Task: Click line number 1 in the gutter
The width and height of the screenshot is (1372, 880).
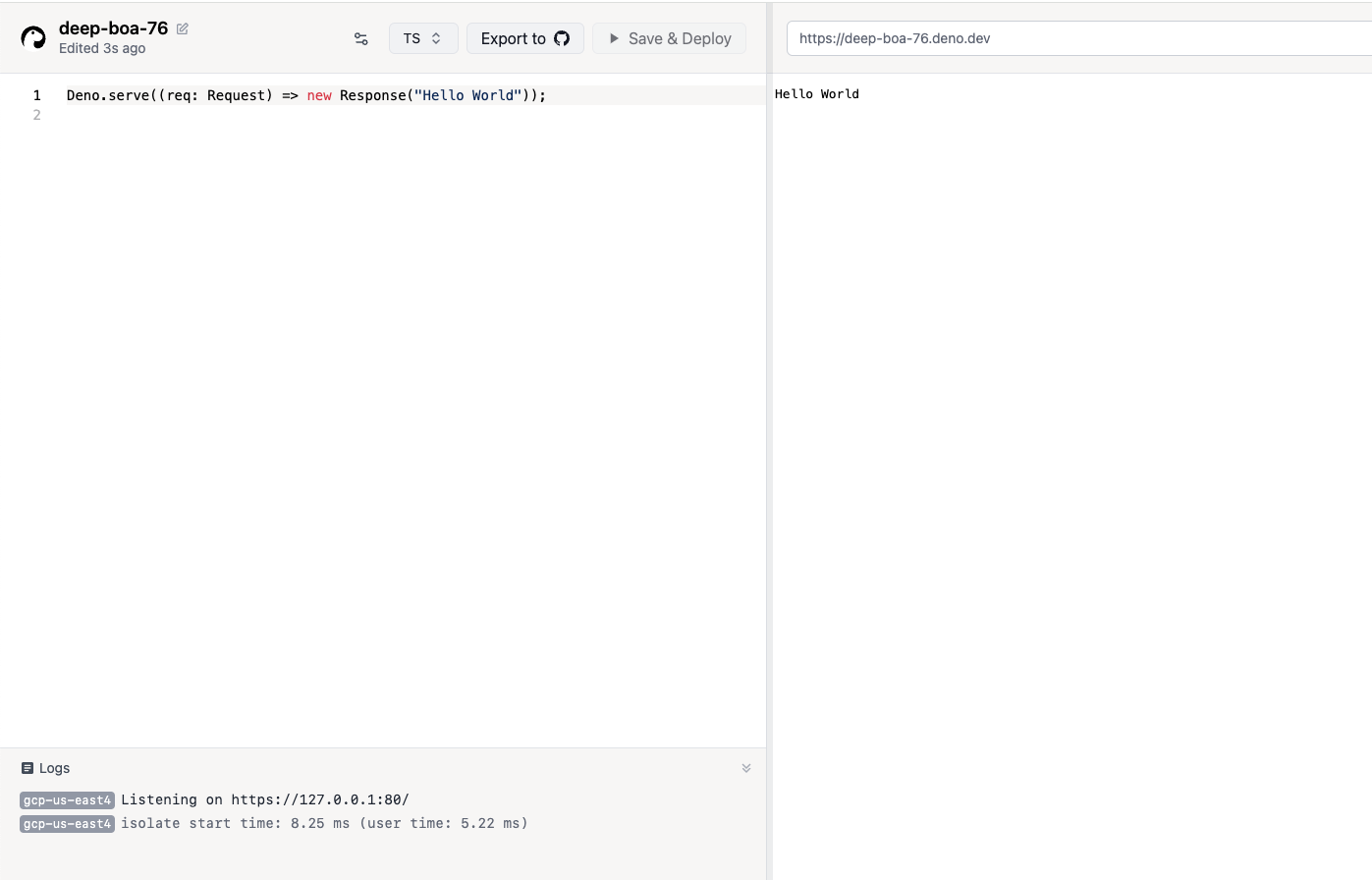Action: point(37,95)
